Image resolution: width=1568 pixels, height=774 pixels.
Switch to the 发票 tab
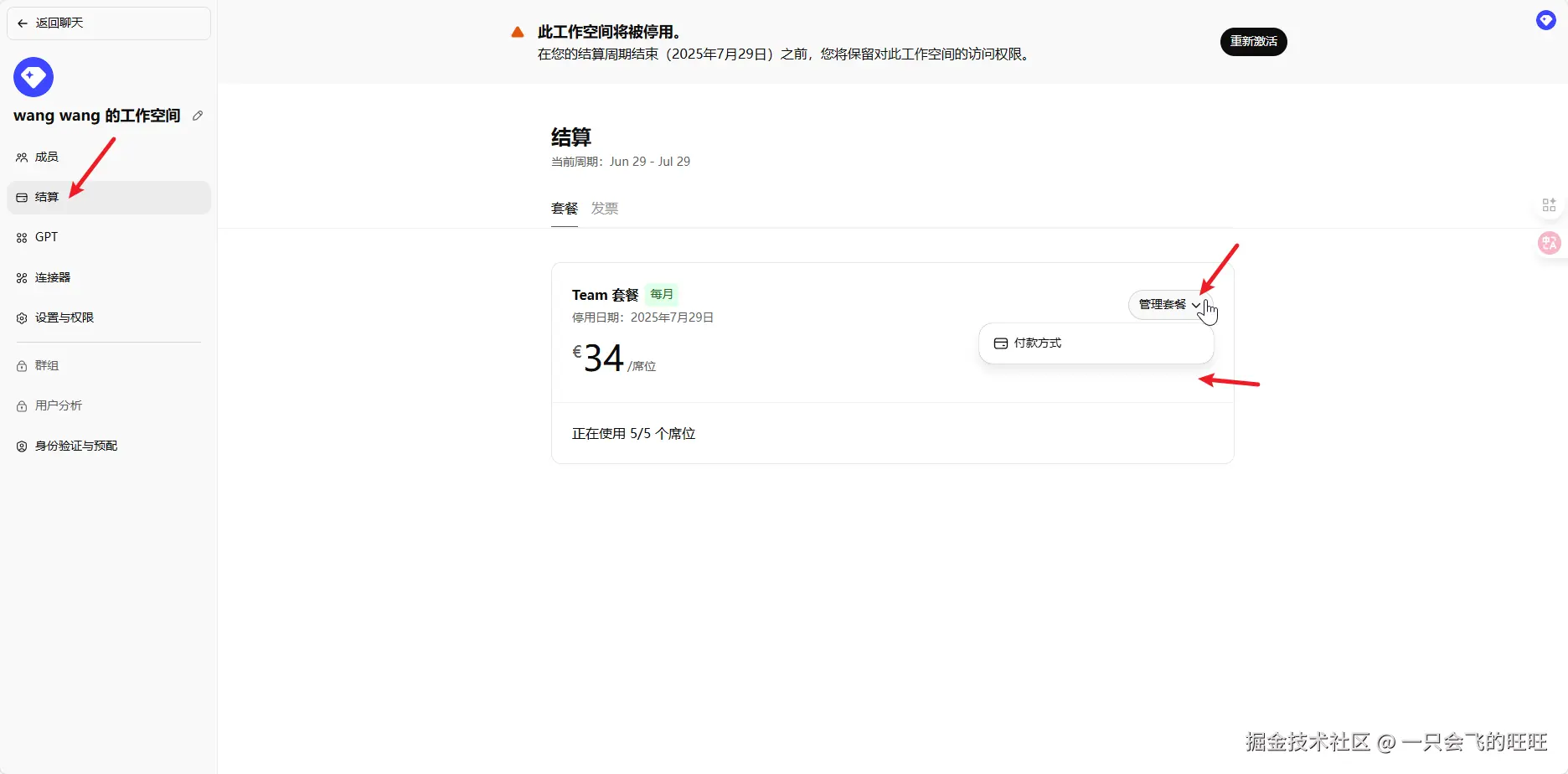pos(605,209)
